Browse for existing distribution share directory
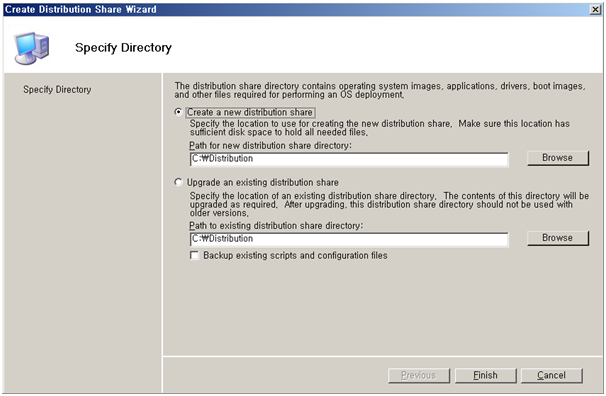This screenshot has height=396, width=606. (558, 238)
